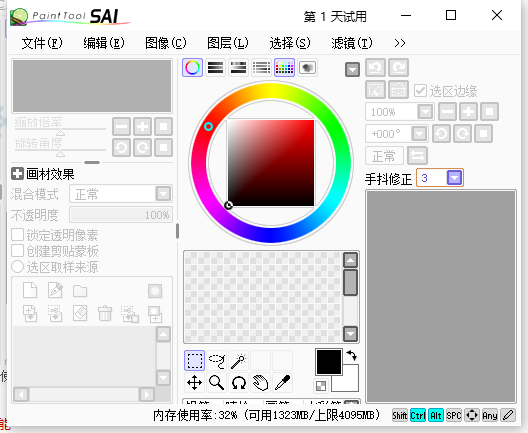Toggle the 选区边缘 checkbox
The height and width of the screenshot is (433, 528).
tap(420, 91)
